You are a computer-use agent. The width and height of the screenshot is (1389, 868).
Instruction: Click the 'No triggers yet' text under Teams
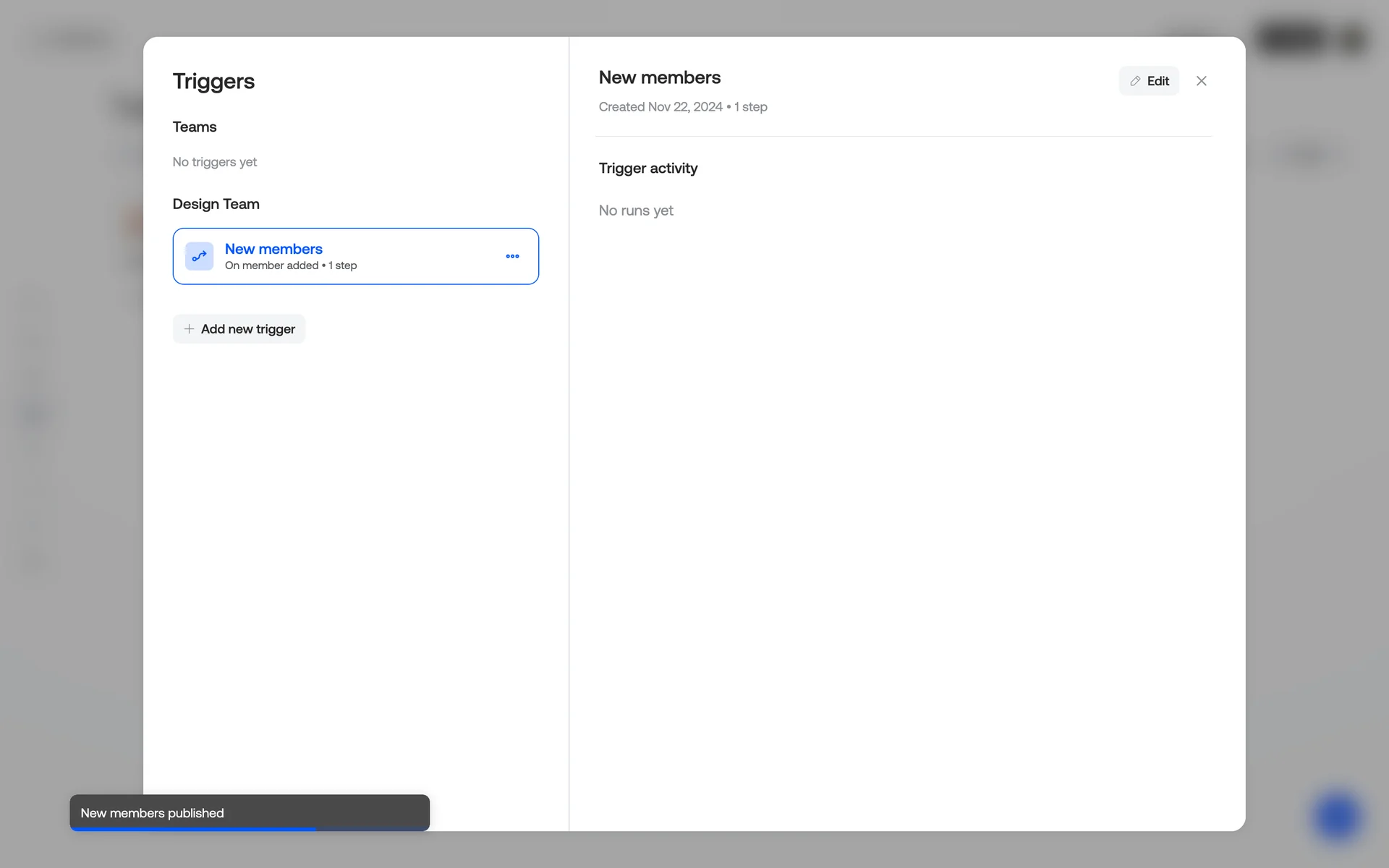(214, 162)
